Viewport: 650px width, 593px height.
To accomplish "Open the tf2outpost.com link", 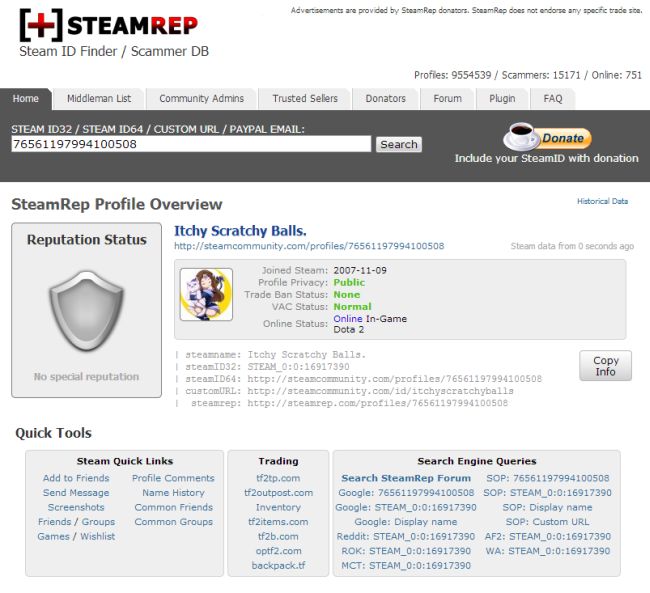I will pos(278,493).
